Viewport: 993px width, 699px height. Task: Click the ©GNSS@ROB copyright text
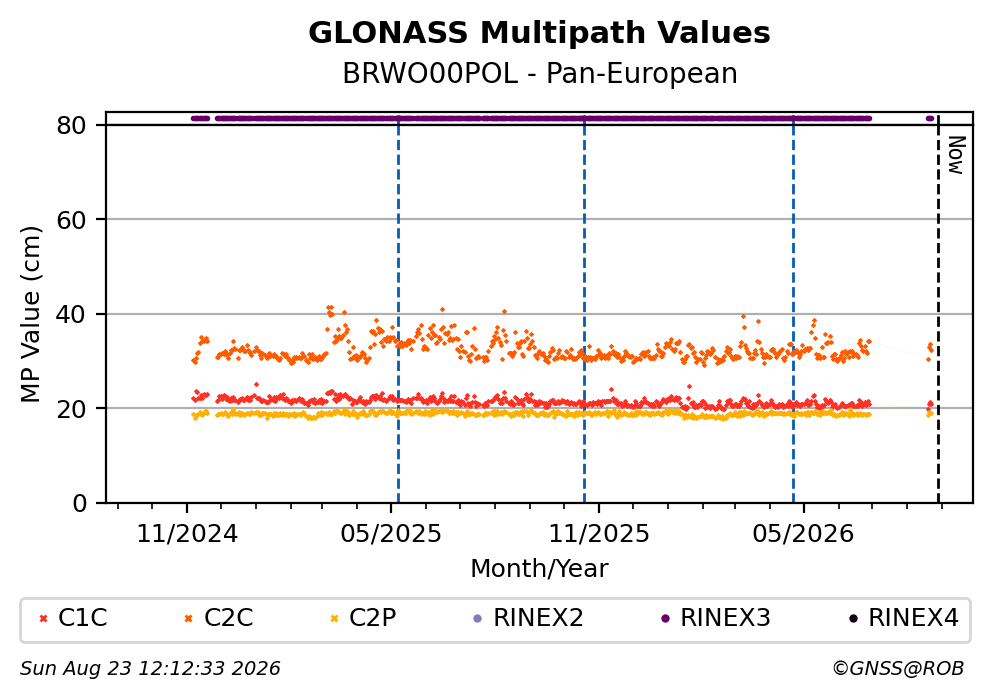(898, 669)
